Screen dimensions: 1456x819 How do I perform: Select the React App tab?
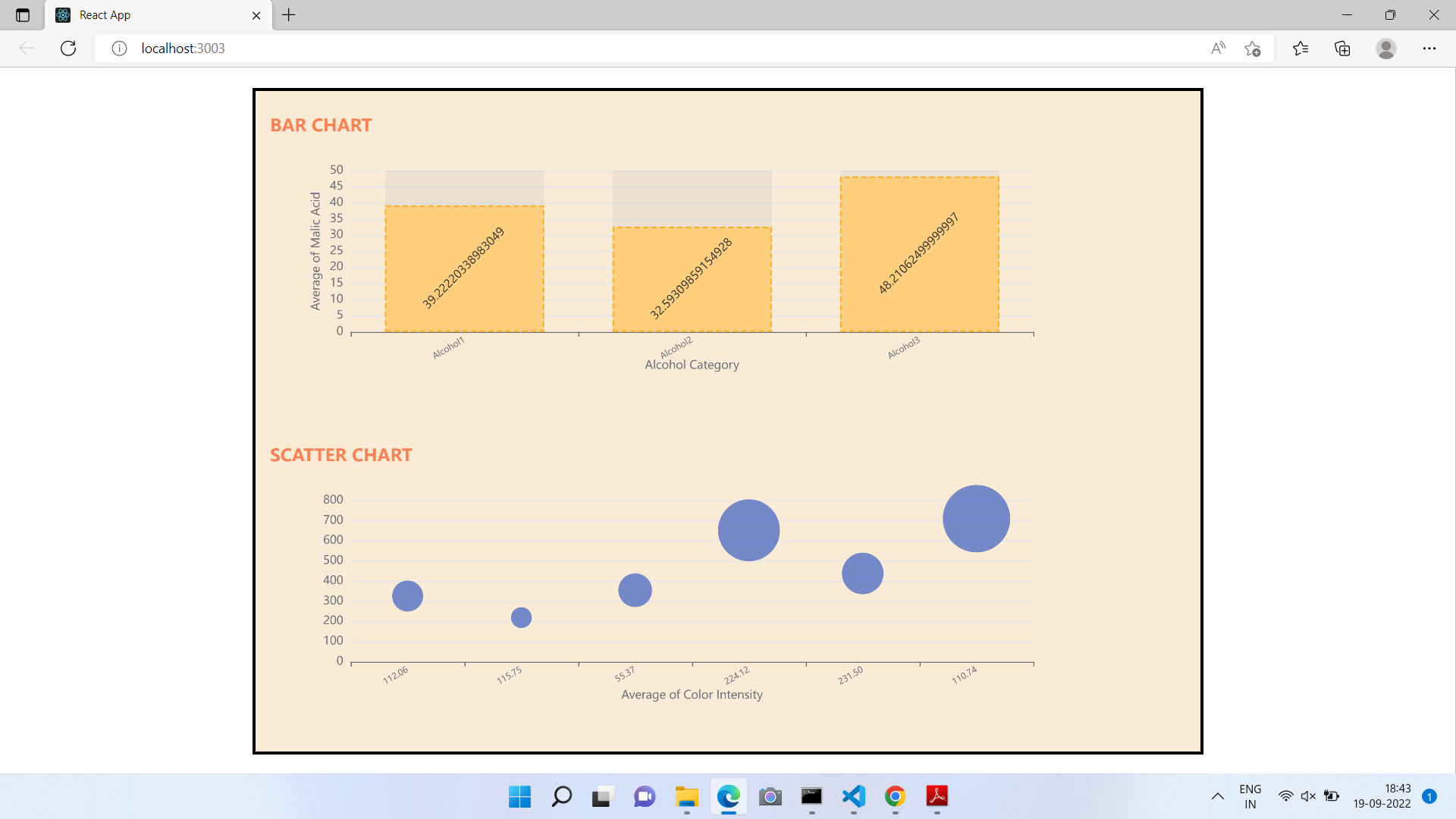point(158,15)
